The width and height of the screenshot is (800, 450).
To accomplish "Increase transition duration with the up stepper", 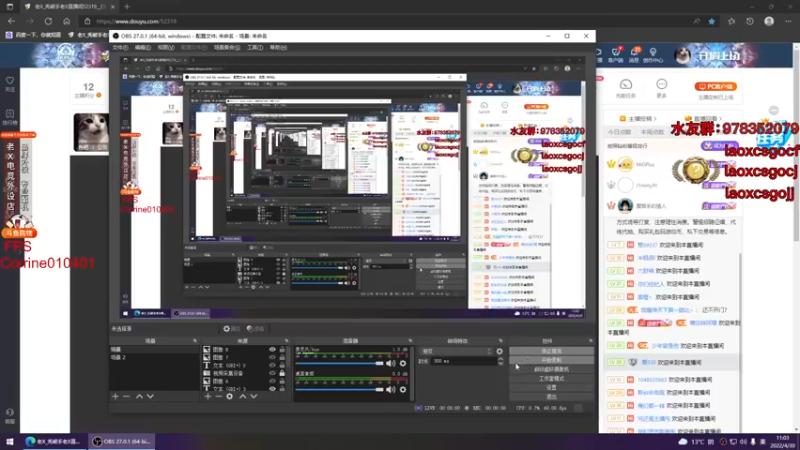I will tap(500, 359).
